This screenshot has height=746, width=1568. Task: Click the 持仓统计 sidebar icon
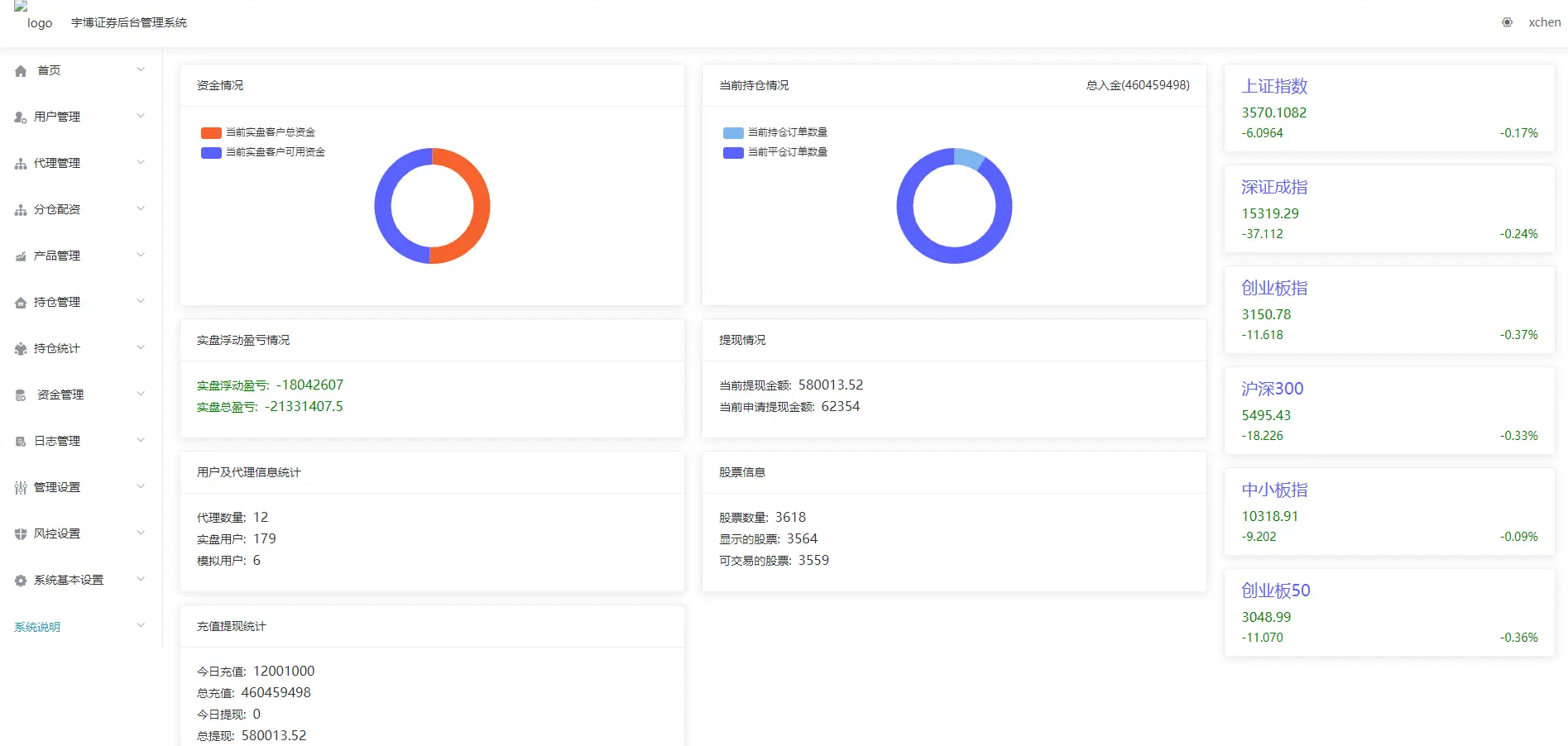tap(21, 349)
